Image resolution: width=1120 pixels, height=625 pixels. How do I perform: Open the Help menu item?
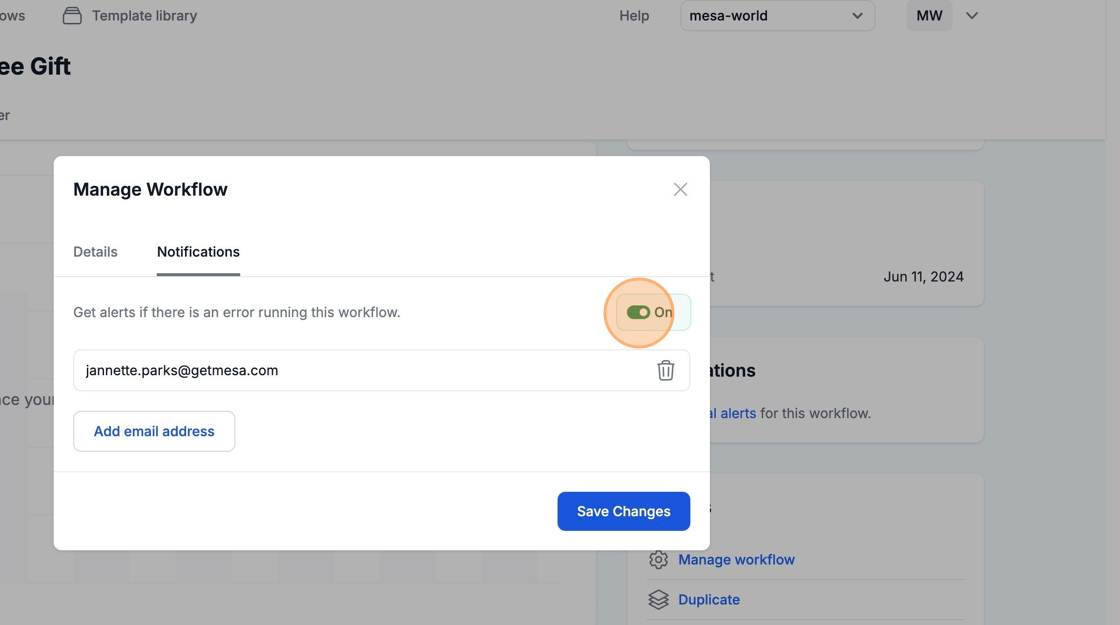[634, 16]
